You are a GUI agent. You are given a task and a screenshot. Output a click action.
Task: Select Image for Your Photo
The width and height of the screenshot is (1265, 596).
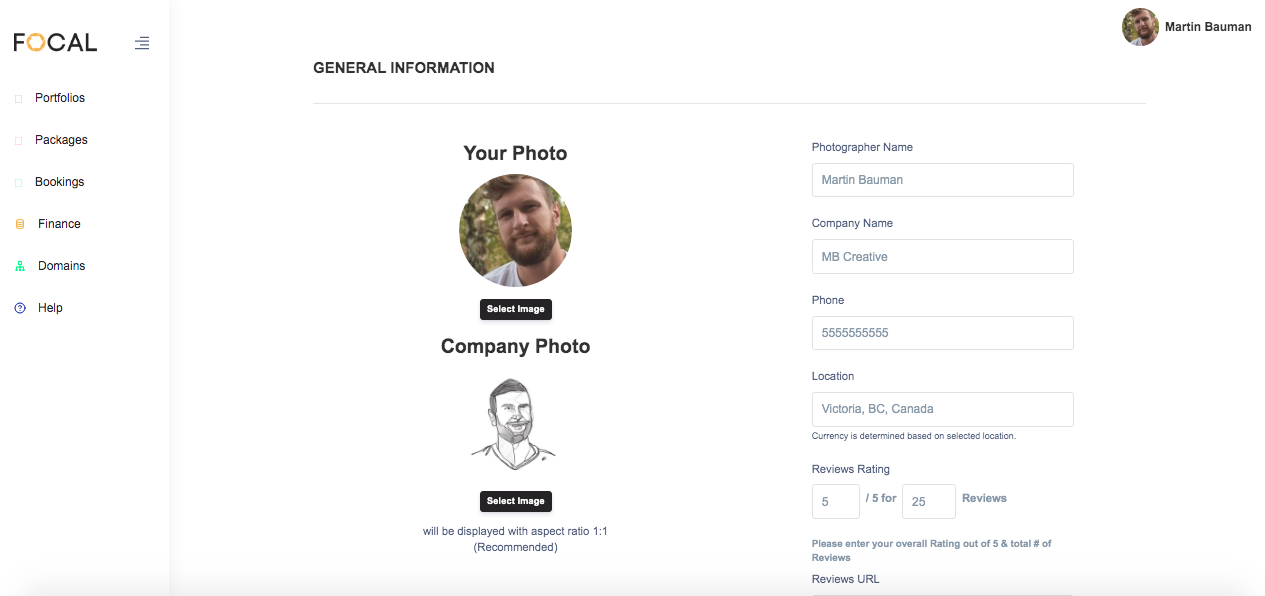515,309
